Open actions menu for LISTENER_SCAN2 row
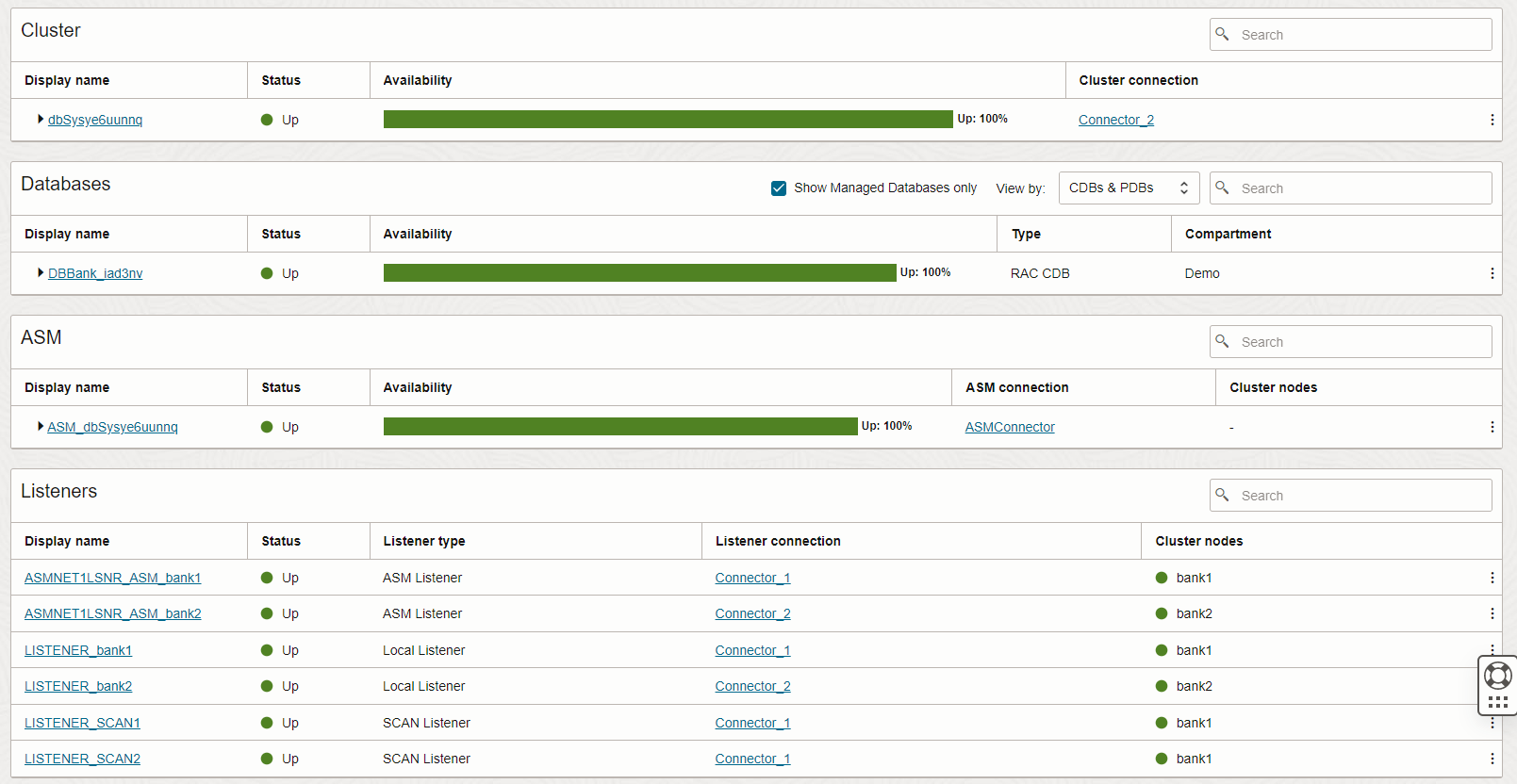 tap(1492, 759)
